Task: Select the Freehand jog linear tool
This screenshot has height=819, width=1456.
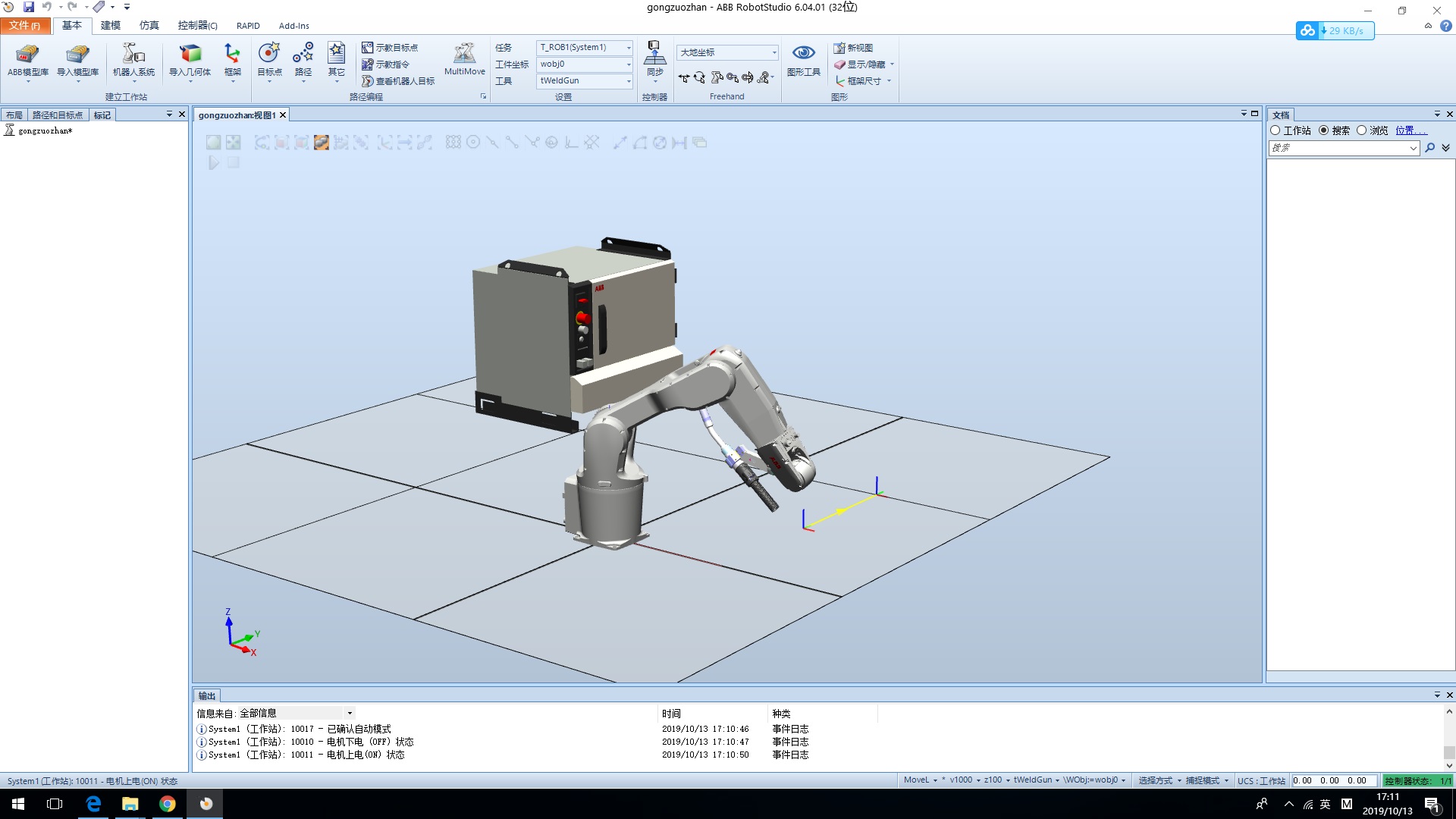Action: pos(732,77)
